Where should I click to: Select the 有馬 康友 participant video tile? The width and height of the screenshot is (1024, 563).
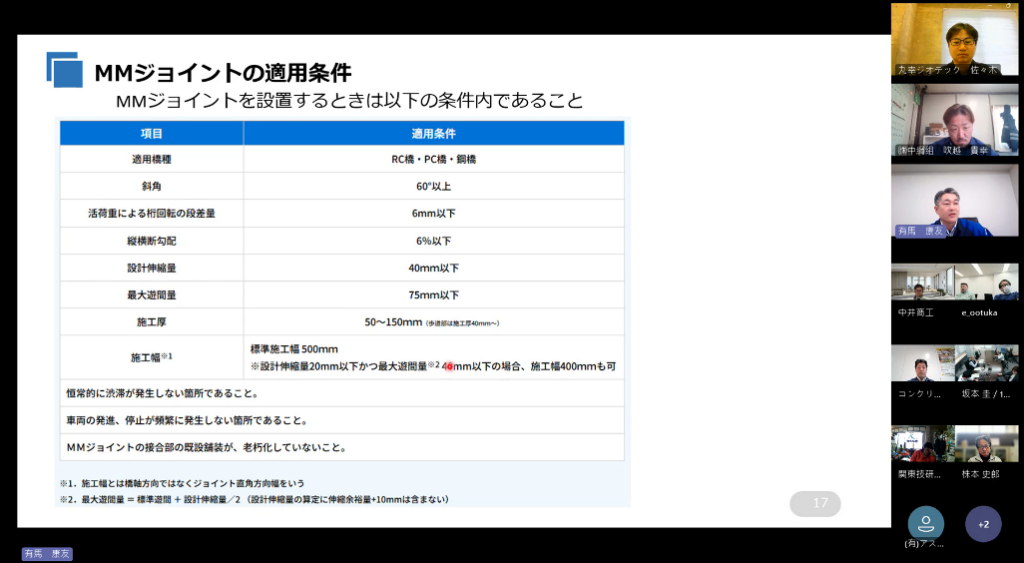[954, 201]
